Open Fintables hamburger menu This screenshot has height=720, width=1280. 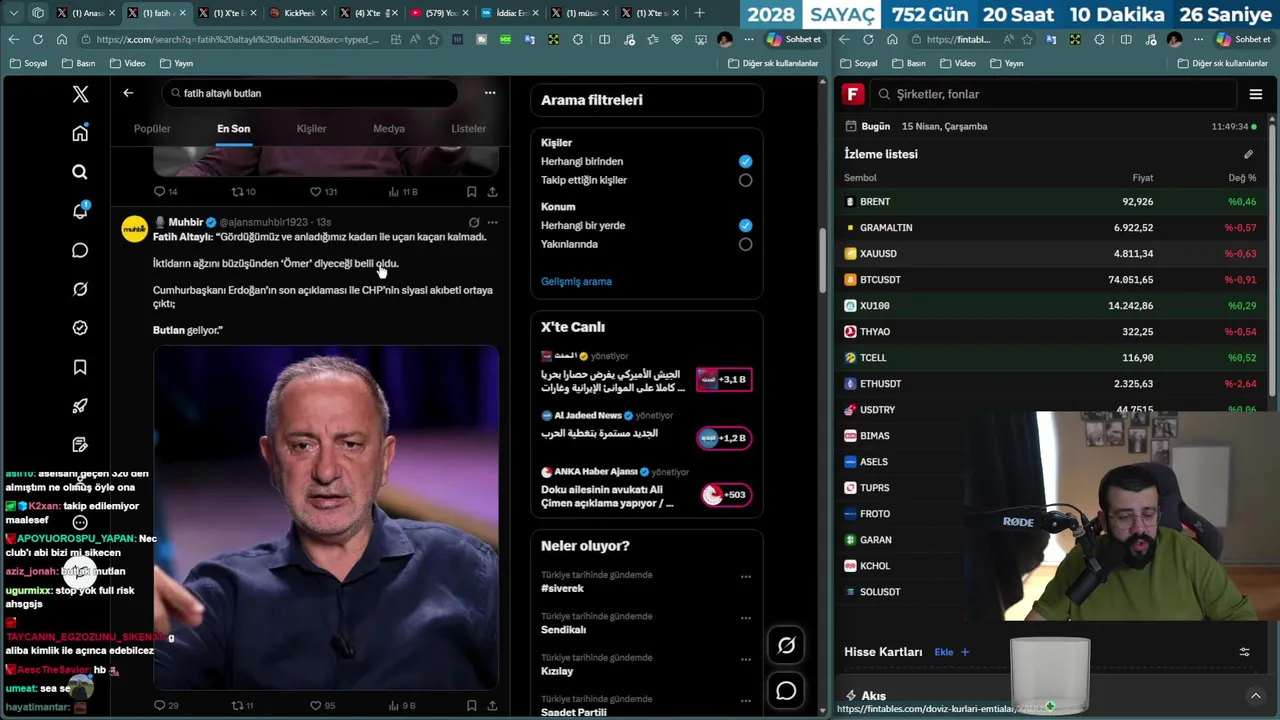[1256, 94]
